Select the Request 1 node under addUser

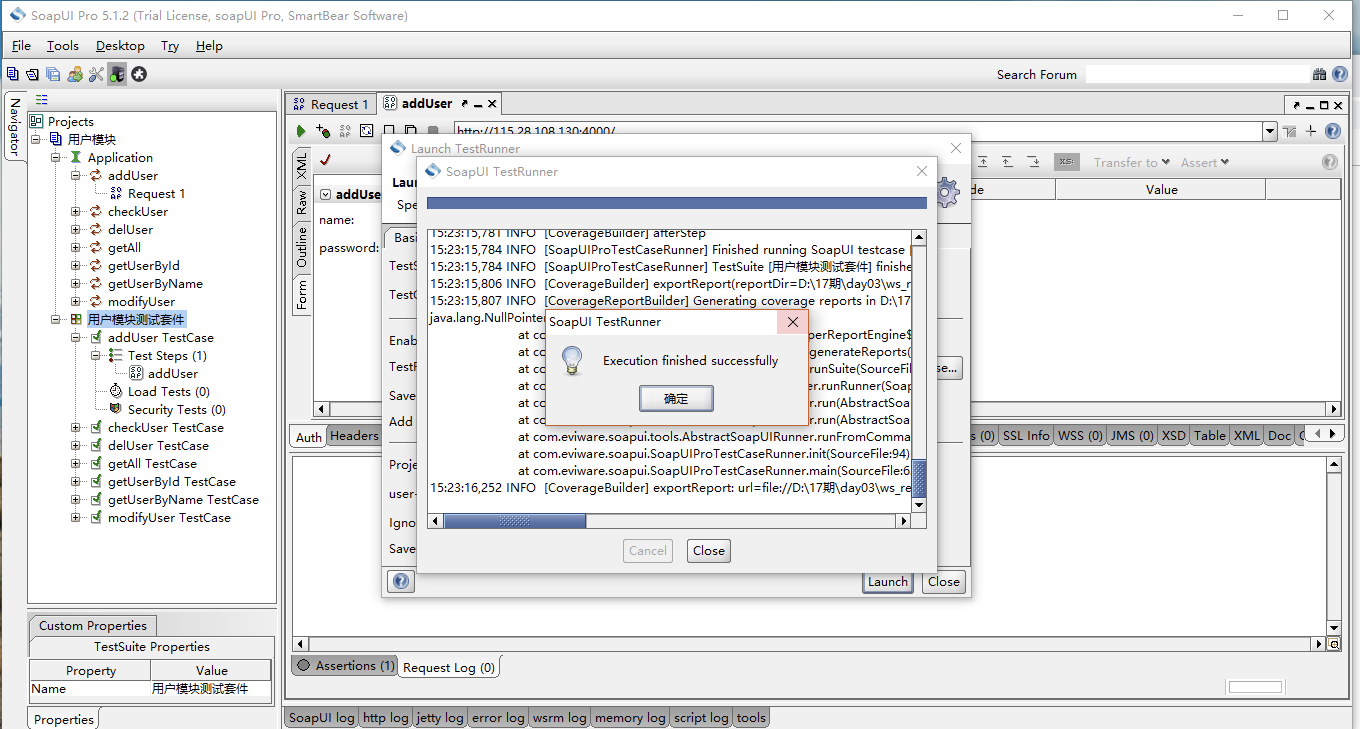click(156, 193)
